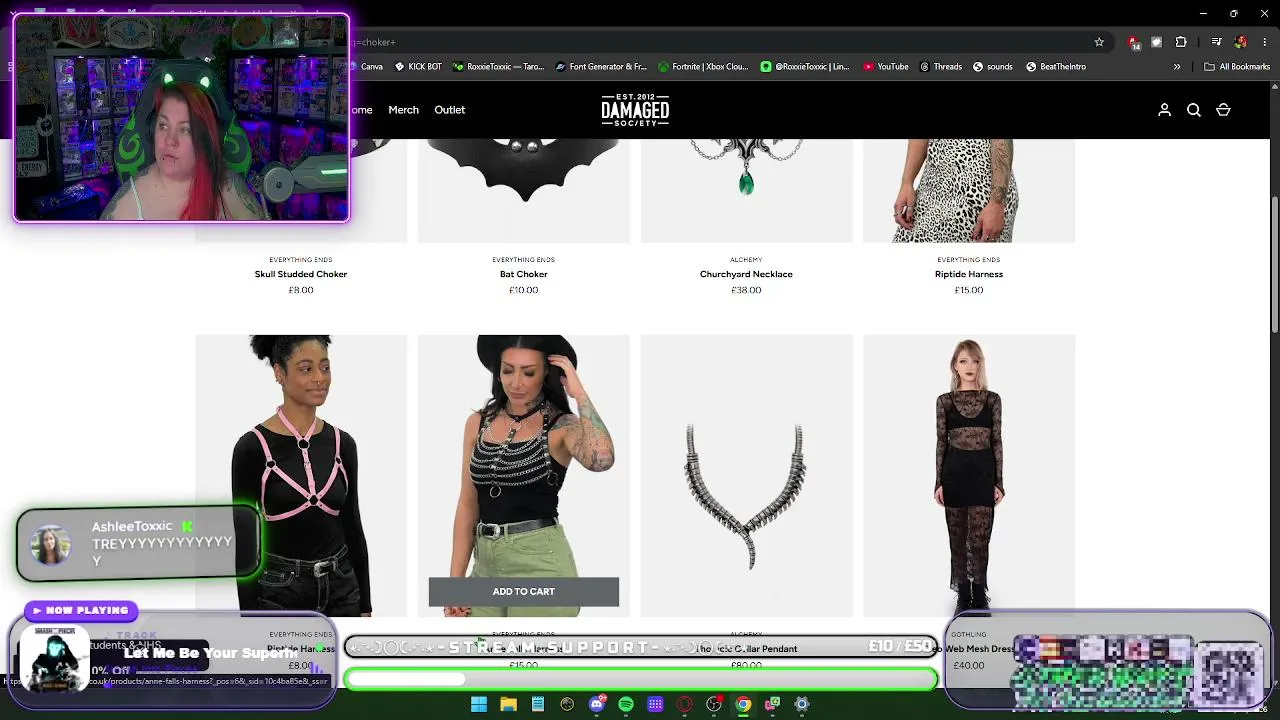Open the search magnifier in site header

point(1194,110)
